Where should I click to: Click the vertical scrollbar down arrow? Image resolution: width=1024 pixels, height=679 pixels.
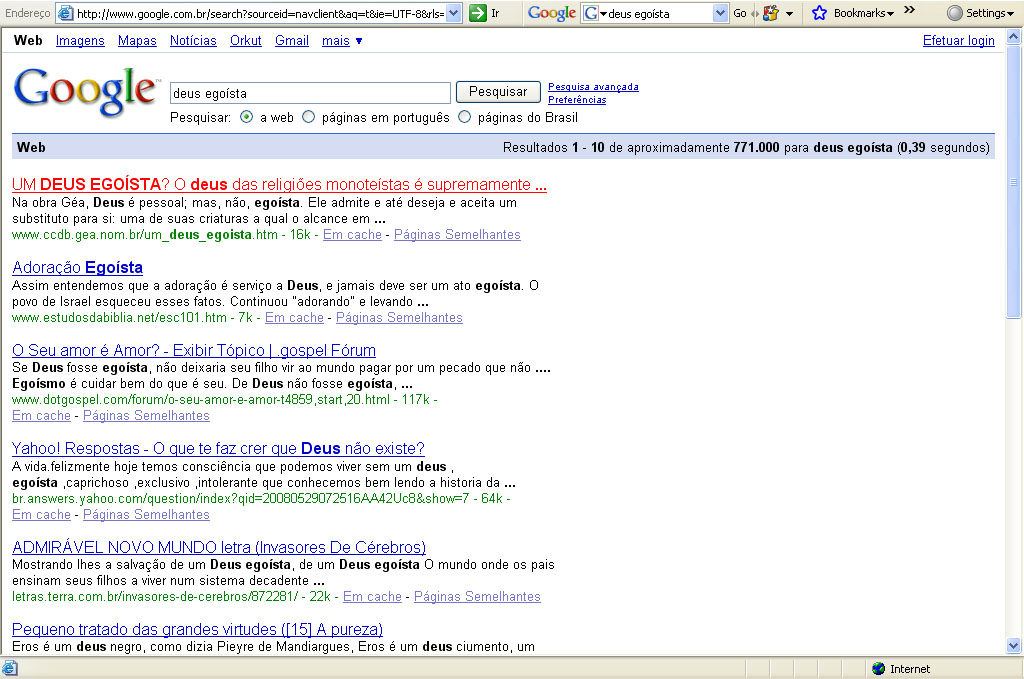coord(1013,645)
